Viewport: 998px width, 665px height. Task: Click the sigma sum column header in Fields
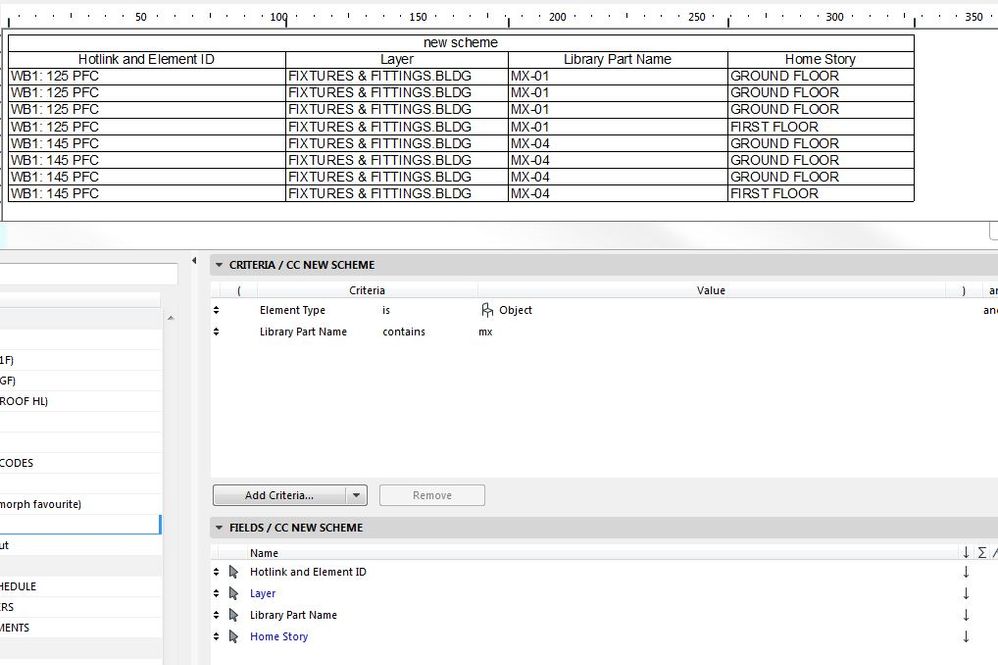pos(982,552)
